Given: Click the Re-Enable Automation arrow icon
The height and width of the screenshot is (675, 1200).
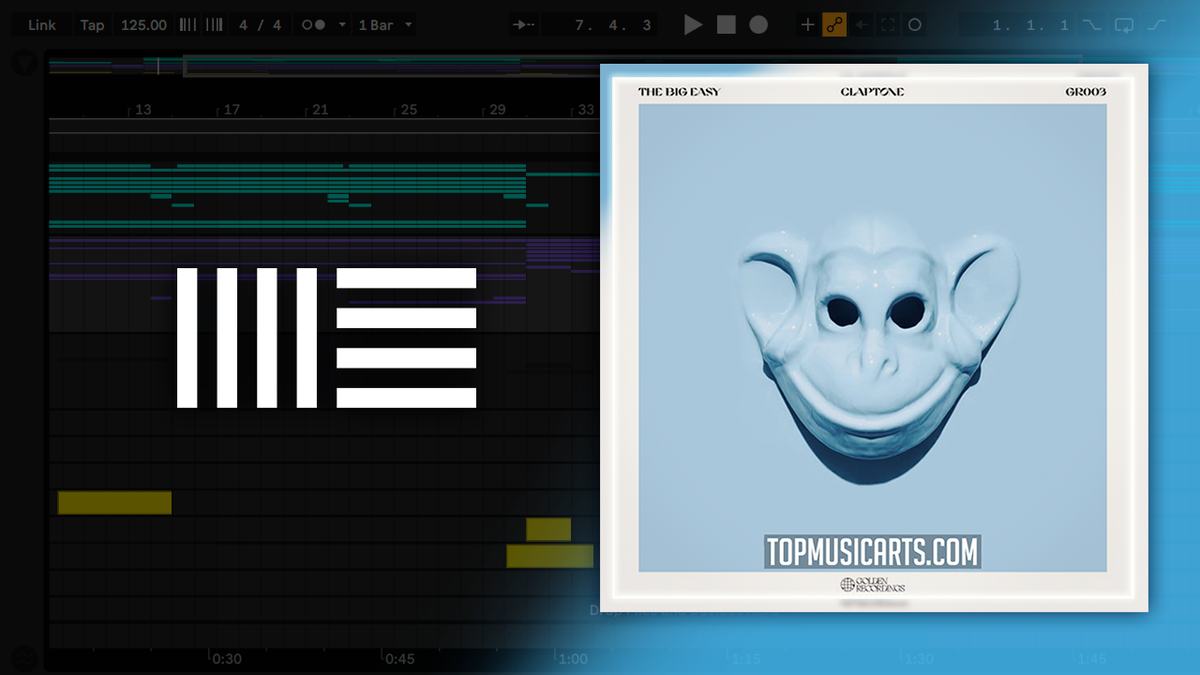Looking at the screenshot, I should click(860, 24).
